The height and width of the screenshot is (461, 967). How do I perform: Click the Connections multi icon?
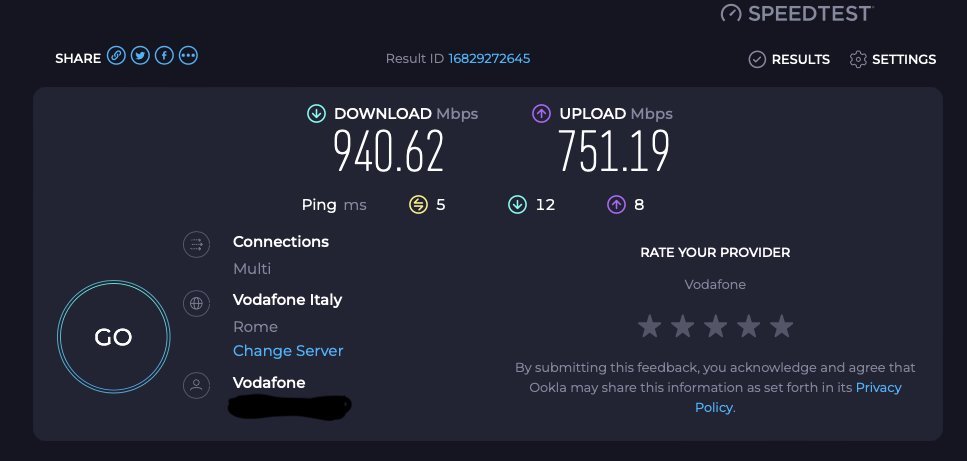click(x=196, y=245)
